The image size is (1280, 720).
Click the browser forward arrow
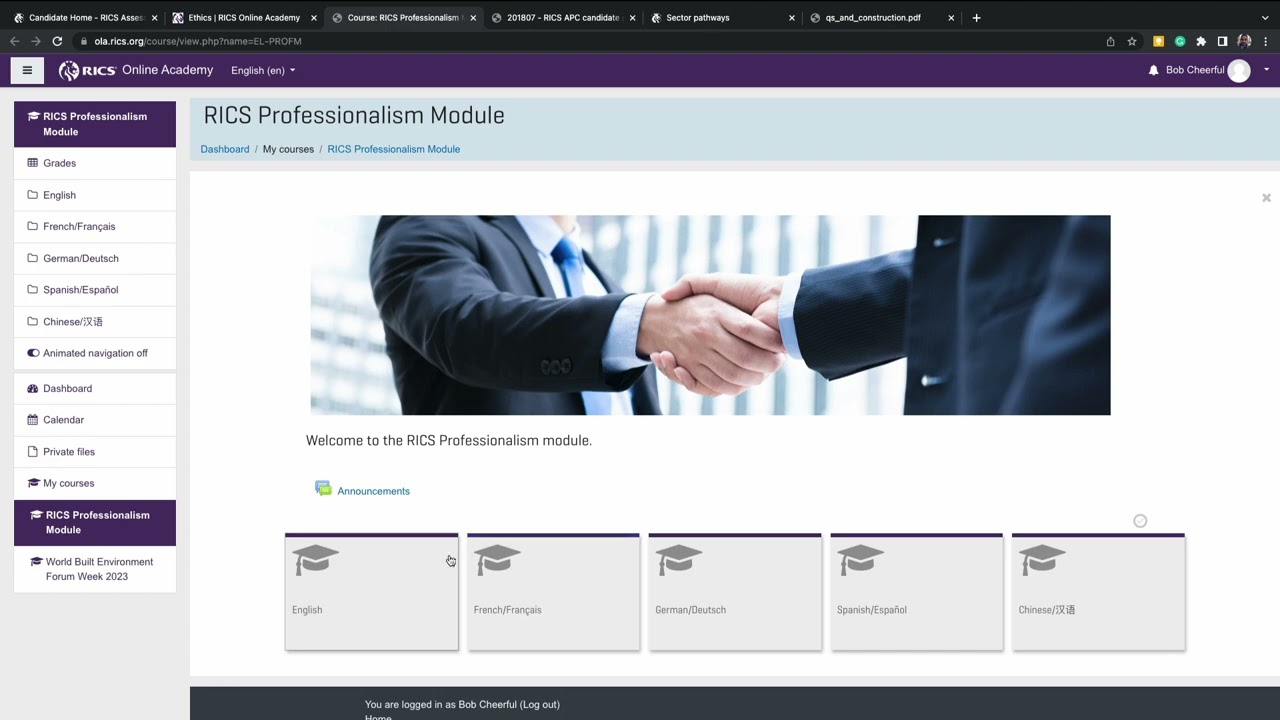pyautogui.click(x=36, y=41)
